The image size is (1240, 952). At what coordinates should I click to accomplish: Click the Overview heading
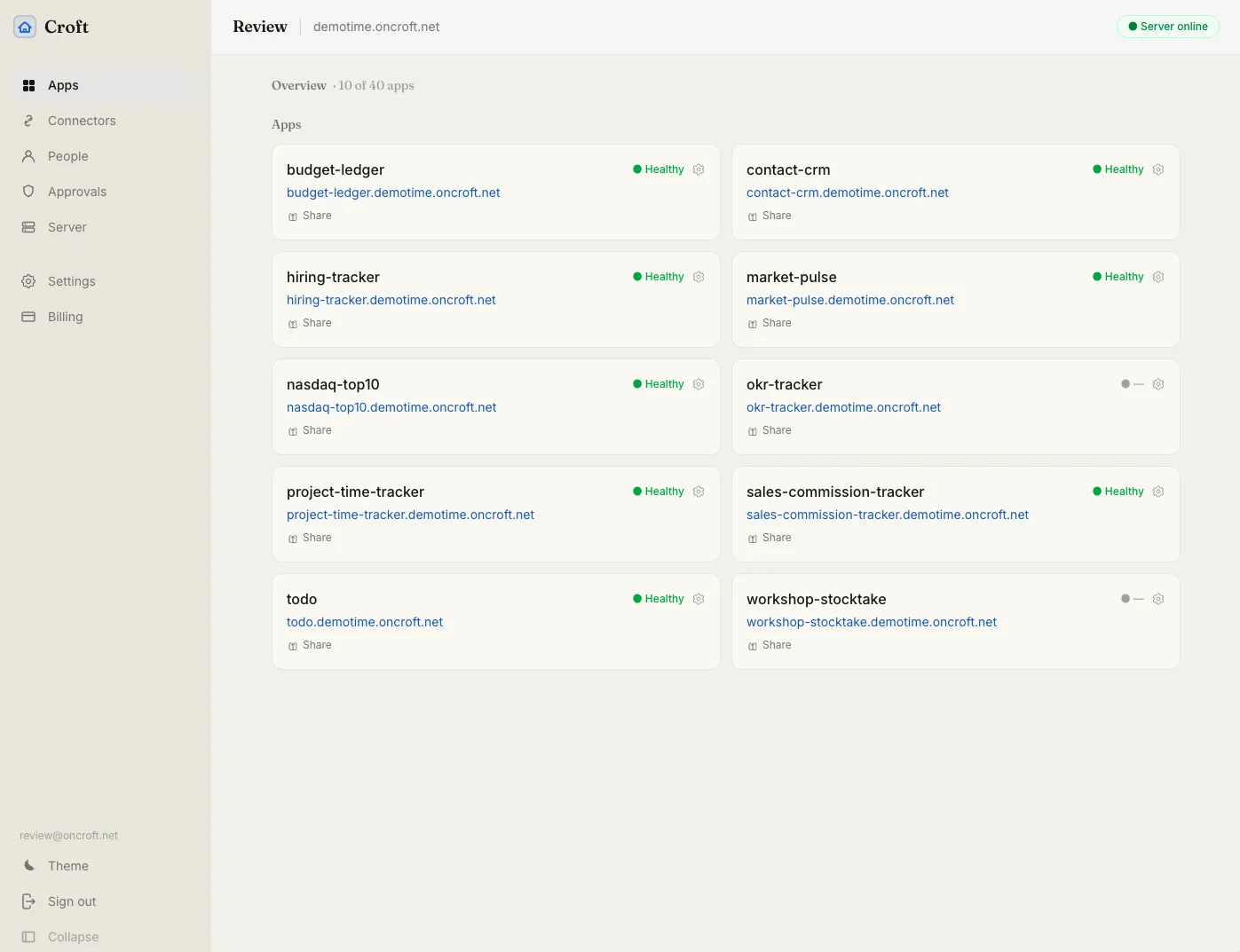(x=299, y=85)
